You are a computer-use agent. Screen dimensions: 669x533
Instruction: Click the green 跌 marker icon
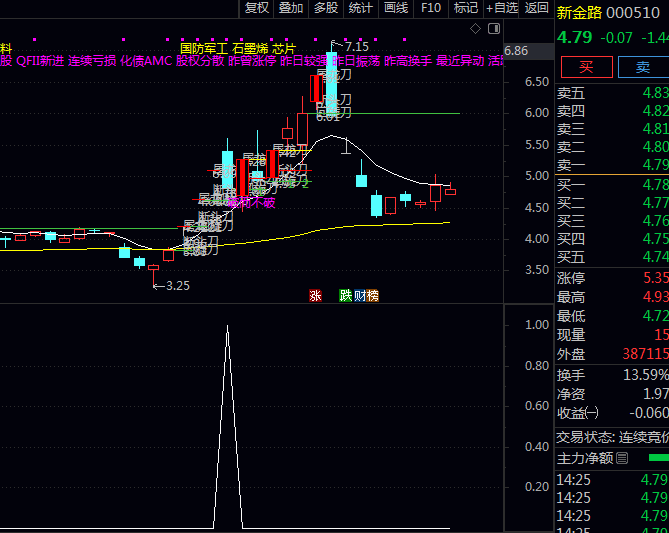coord(346,295)
